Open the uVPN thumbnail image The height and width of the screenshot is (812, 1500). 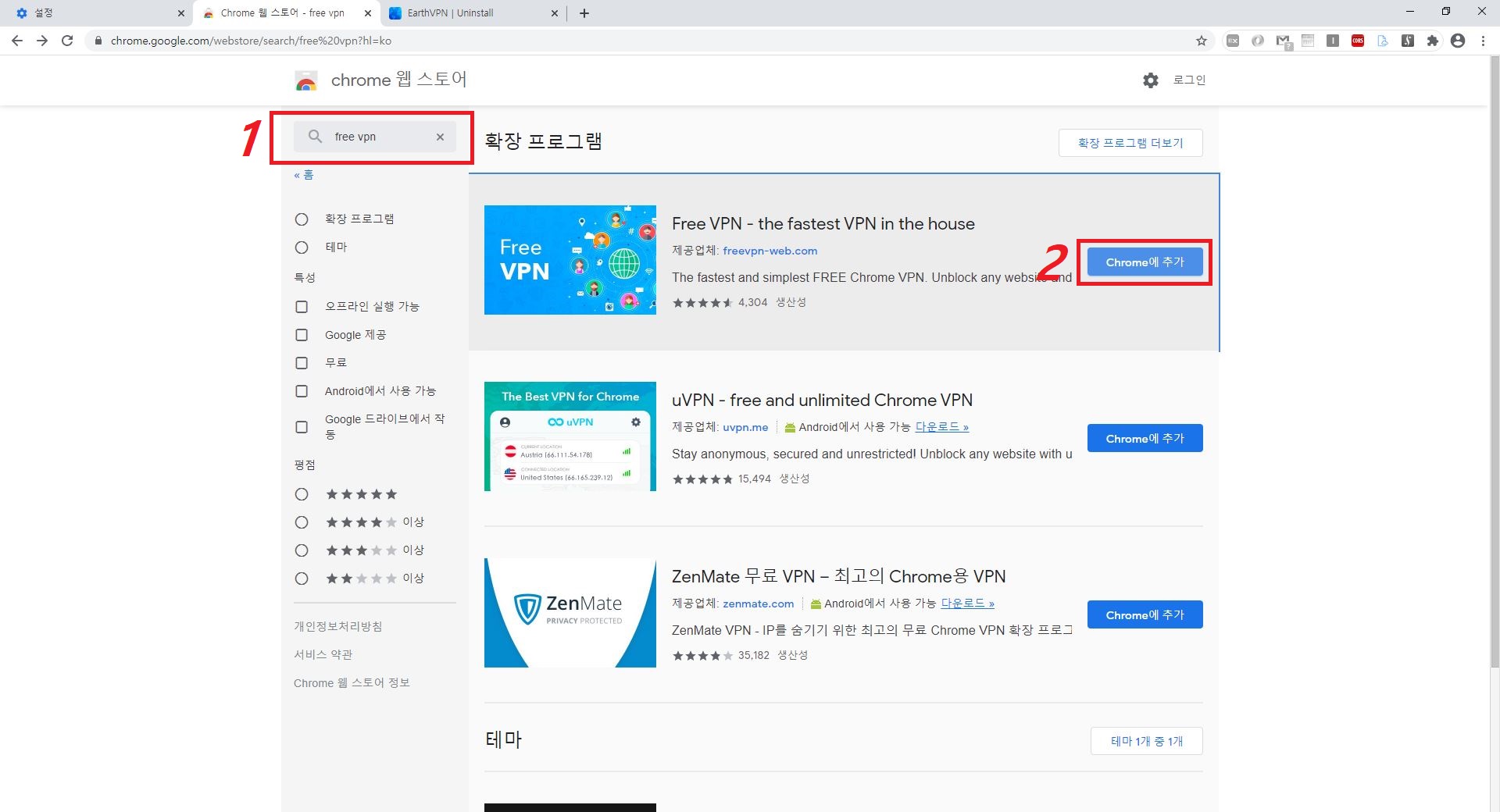[x=570, y=436]
